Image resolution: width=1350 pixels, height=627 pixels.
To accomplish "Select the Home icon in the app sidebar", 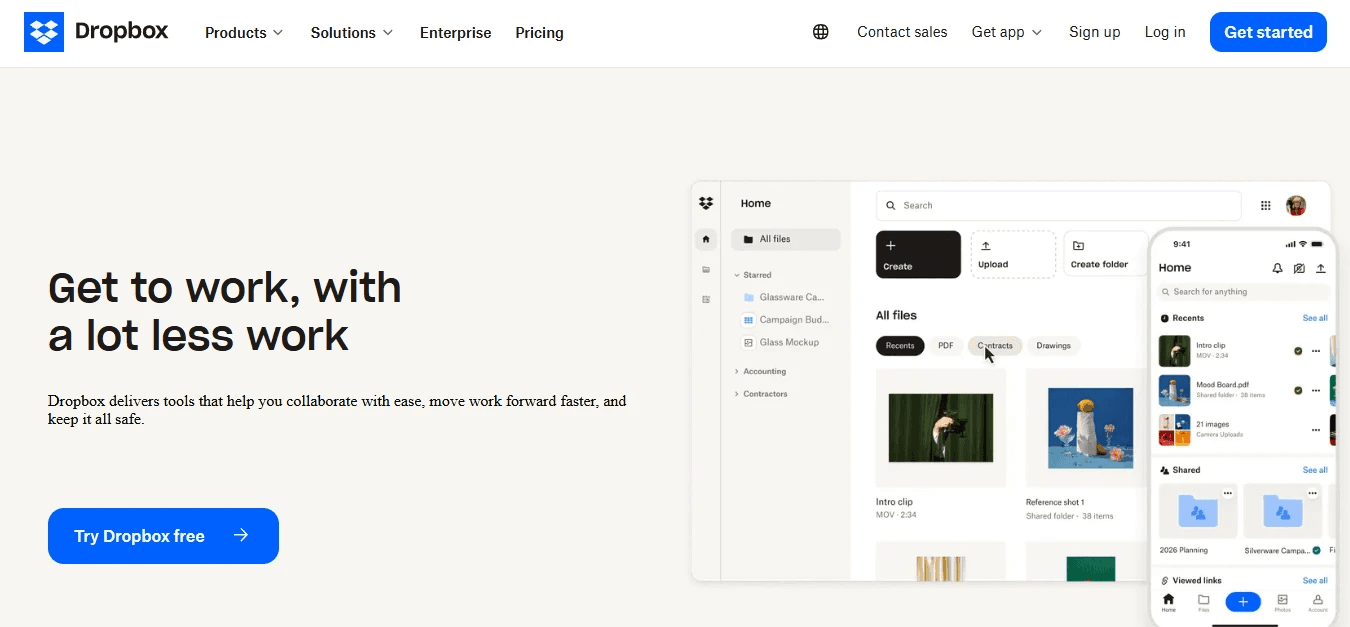I will [705, 240].
